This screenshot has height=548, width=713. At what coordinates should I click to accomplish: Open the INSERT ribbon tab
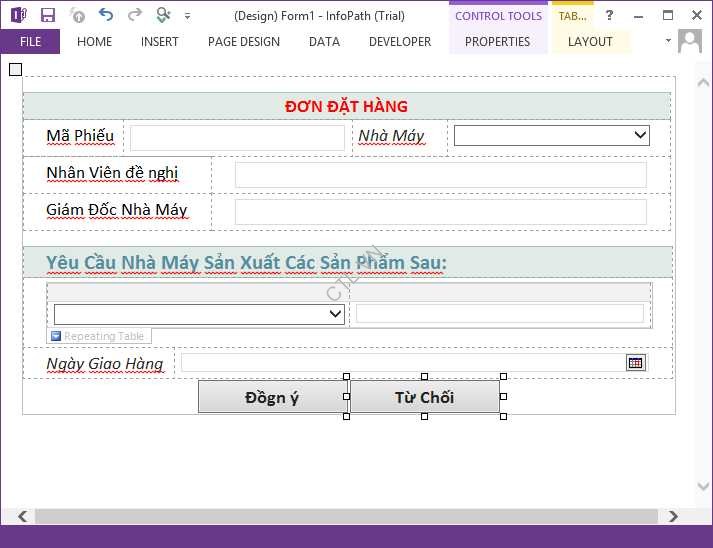coord(160,42)
